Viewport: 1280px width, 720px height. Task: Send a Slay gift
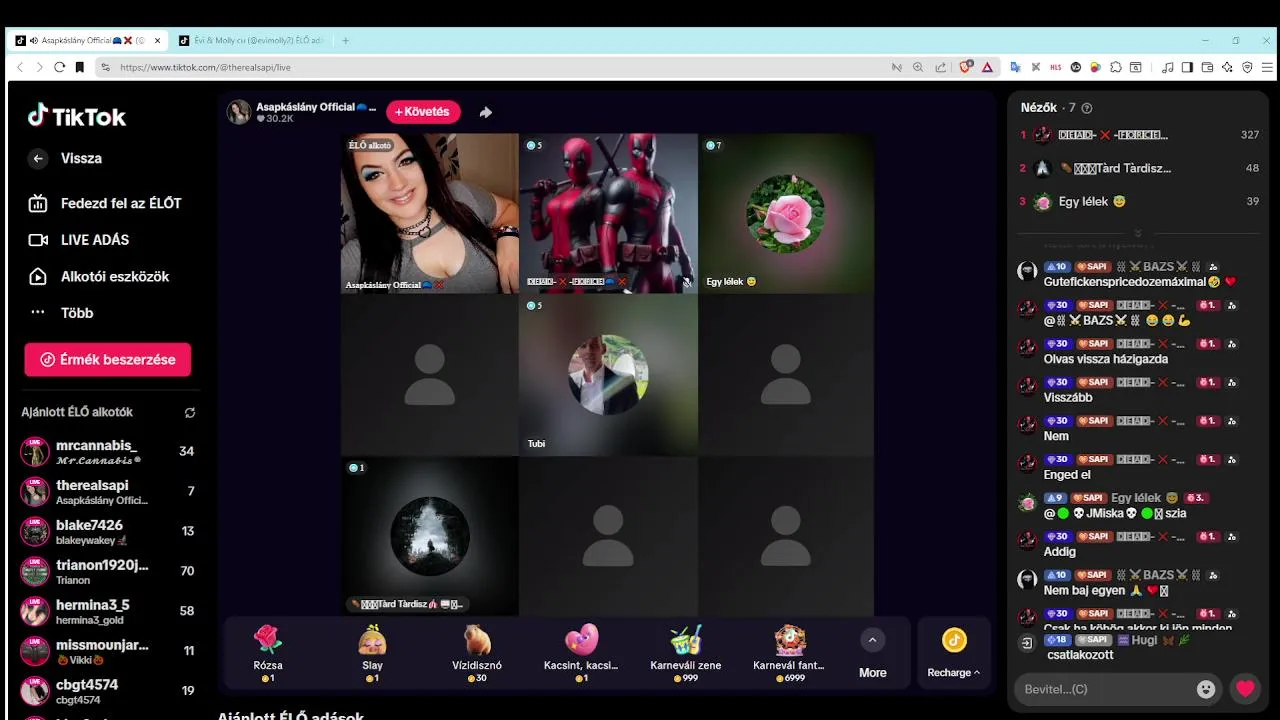(x=372, y=653)
